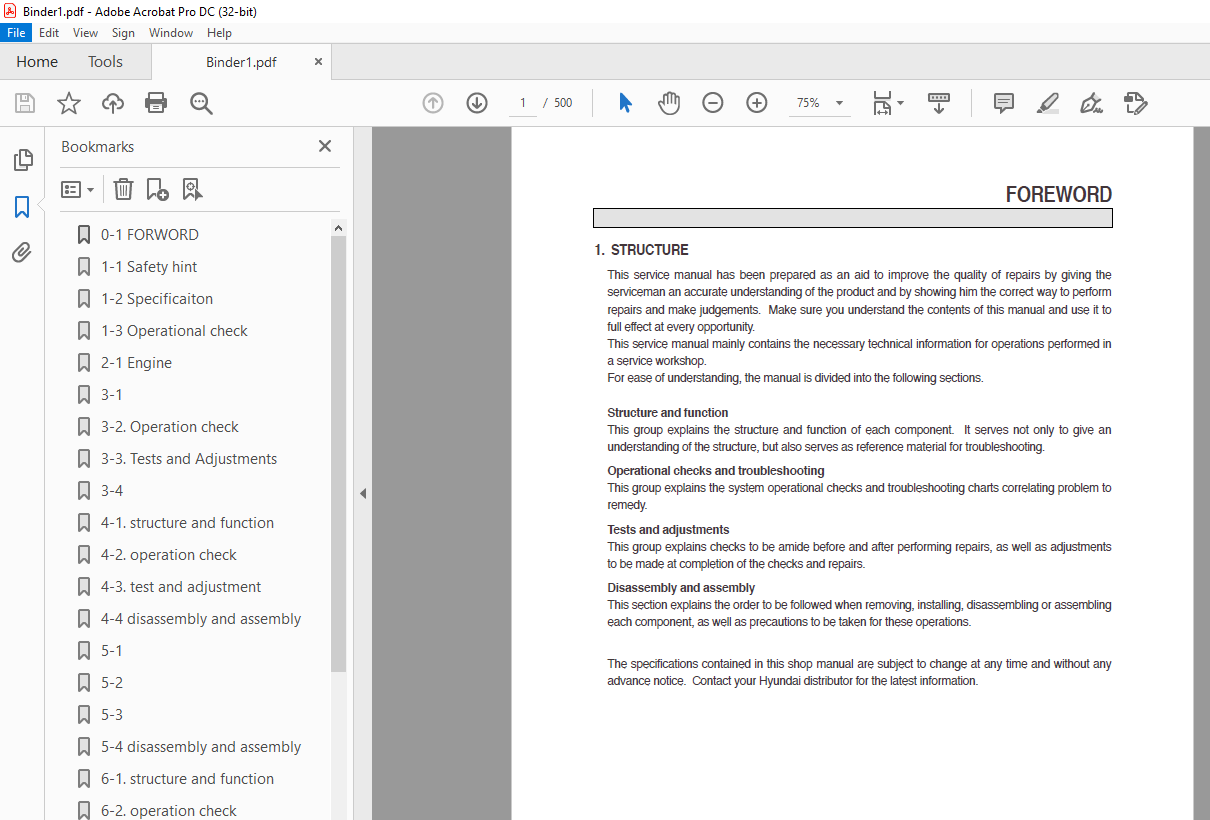Open bookmark 3-3. Tests and Adjustments
Viewport: 1210px width, 820px height.
click(x=189, y=459)
